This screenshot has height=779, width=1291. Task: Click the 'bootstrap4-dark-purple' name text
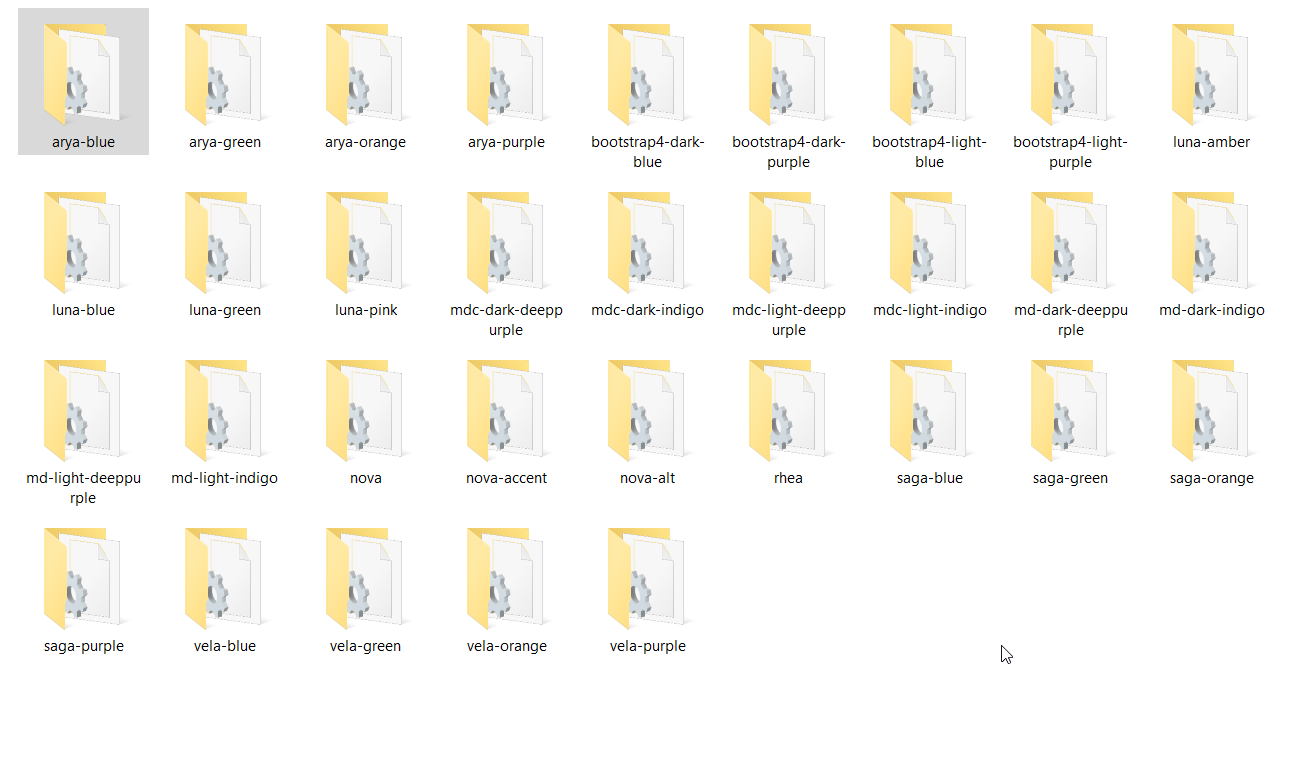coord(788,152)
